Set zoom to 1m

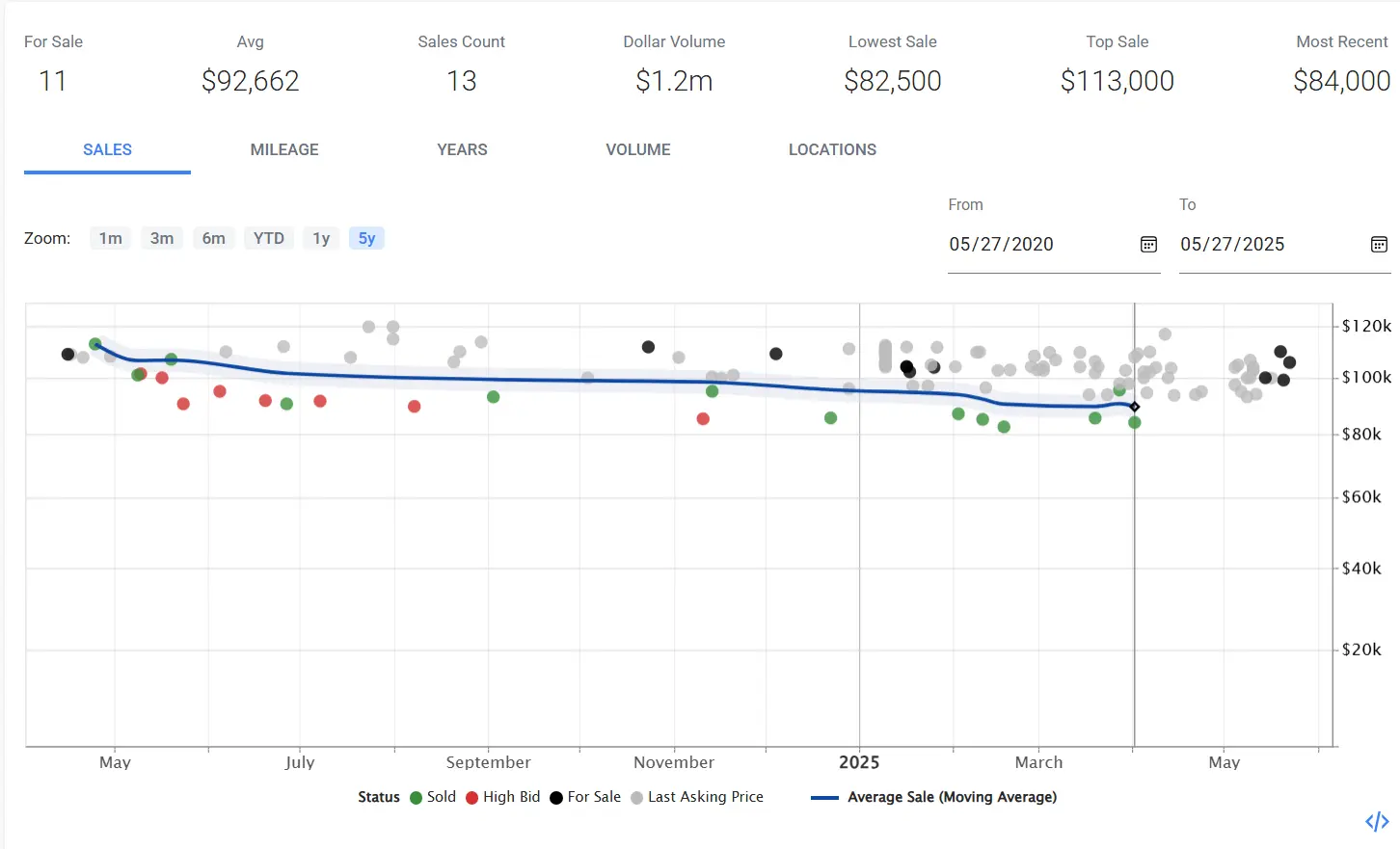pos(111,238)
